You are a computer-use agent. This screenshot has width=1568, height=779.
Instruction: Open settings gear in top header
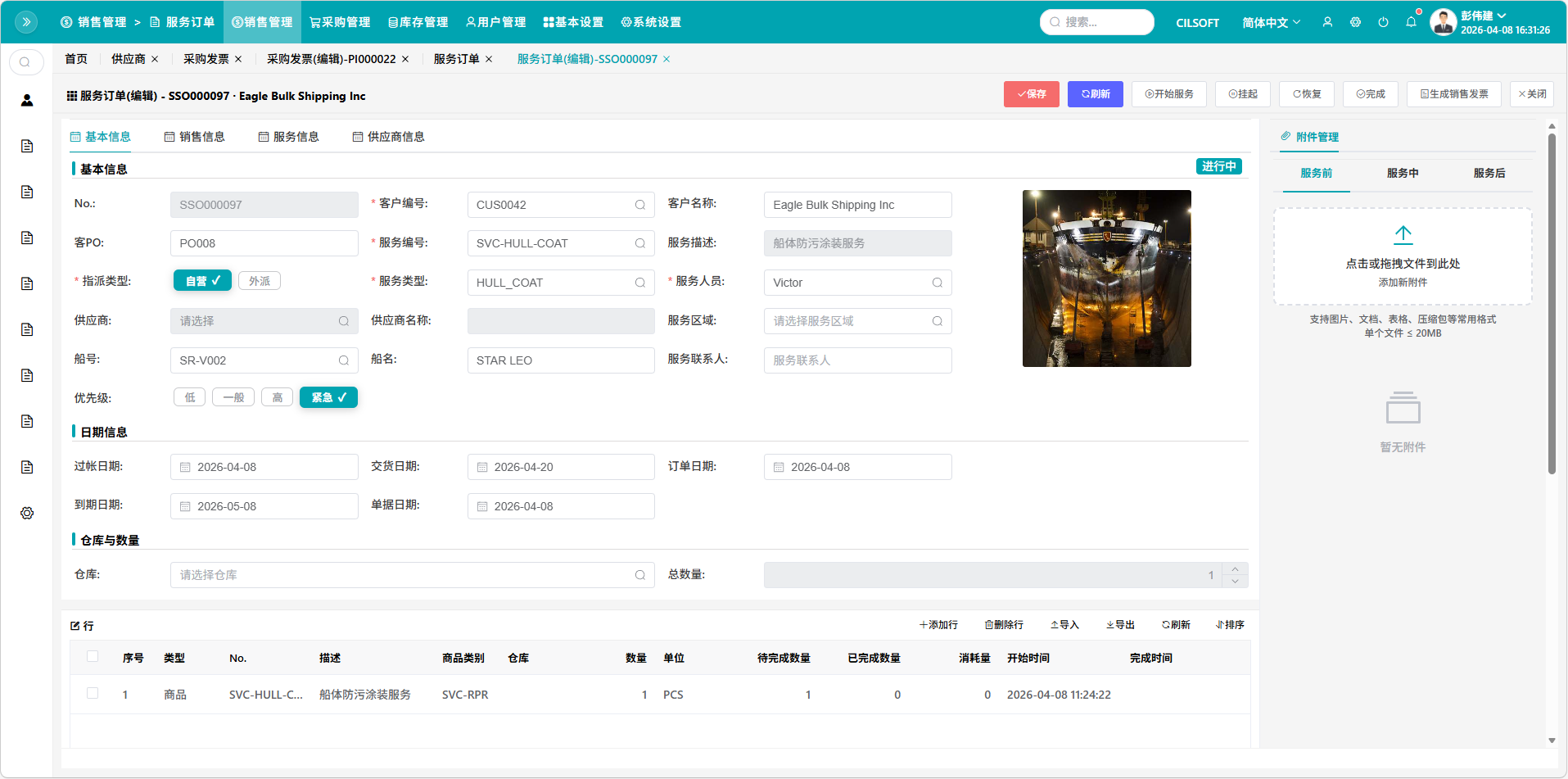[1355, 22]
